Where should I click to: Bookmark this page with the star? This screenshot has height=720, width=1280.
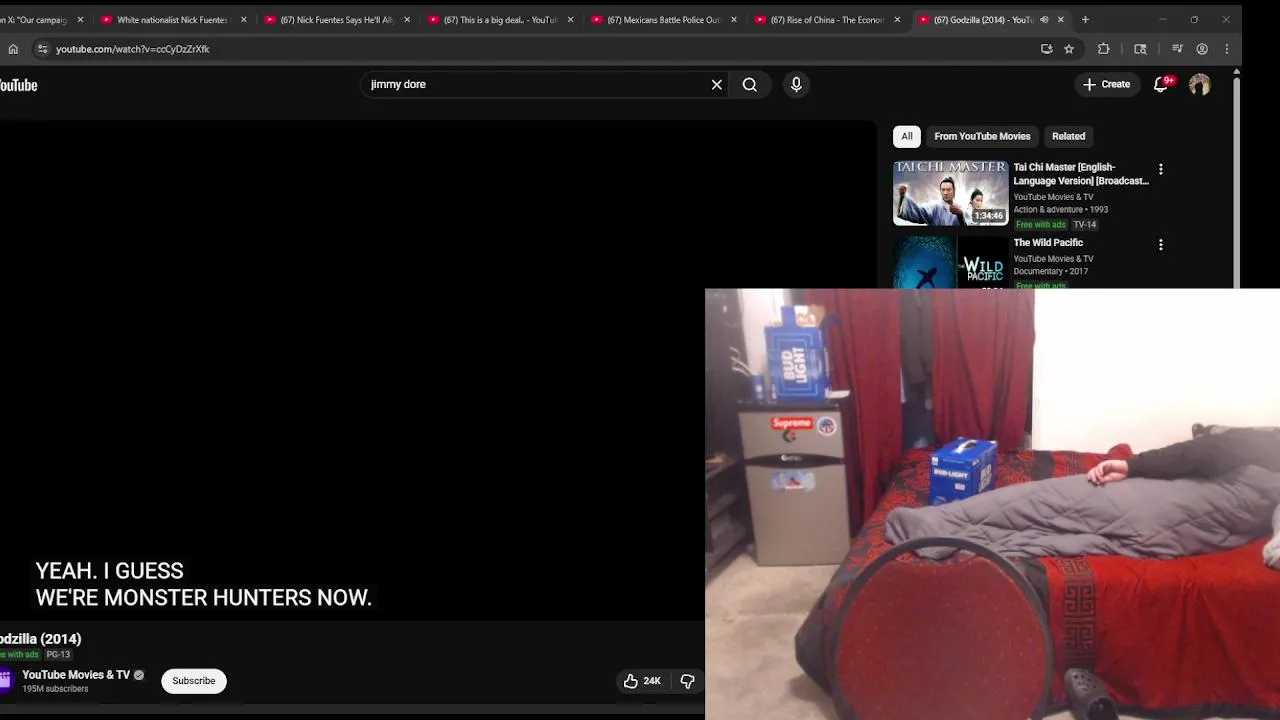tap(1069, 49)
